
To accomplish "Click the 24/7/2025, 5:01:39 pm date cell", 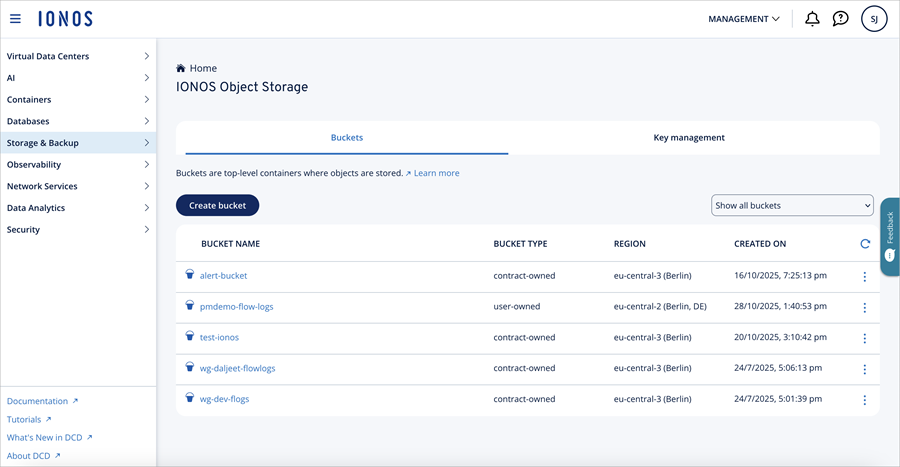I will tap(778, 399).
